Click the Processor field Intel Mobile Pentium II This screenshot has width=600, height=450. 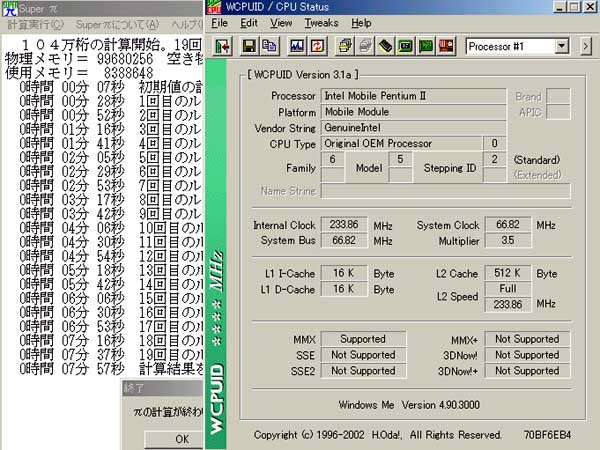click(x=414, y=96)
